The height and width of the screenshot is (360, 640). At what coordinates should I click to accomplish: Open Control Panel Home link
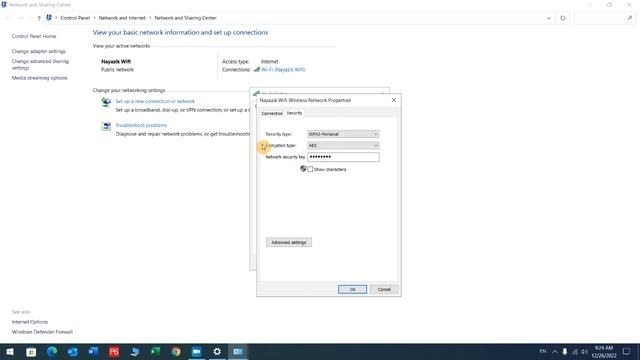tap(34, 36)
